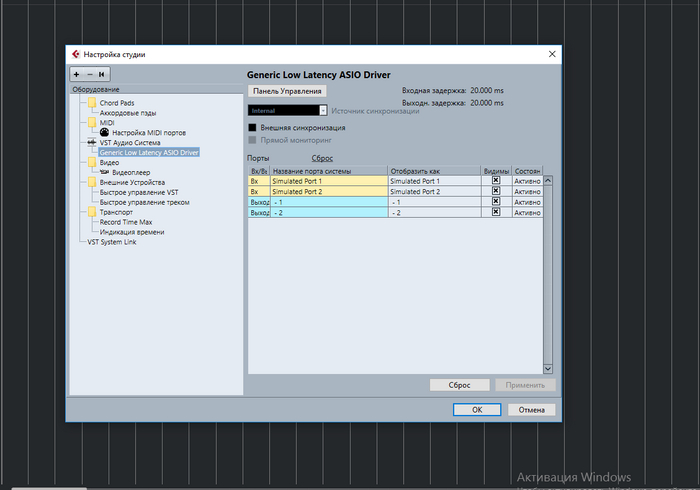This screenshot has width=700, height=490.
Task: Select Record Time Max item
Action: [126, 222]
